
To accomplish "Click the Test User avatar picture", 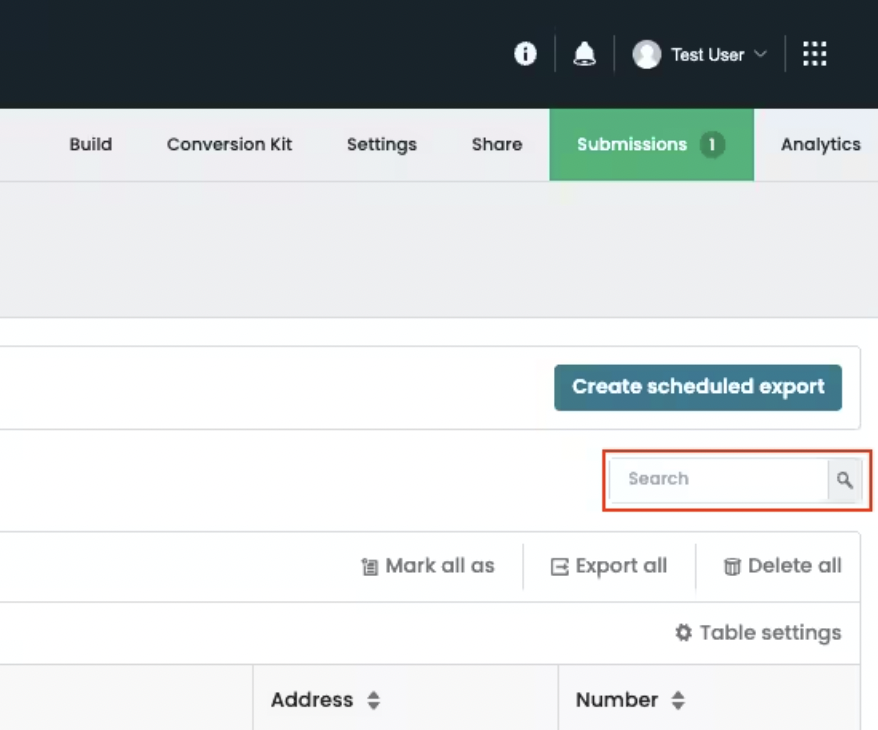I will tap(647, 55).
